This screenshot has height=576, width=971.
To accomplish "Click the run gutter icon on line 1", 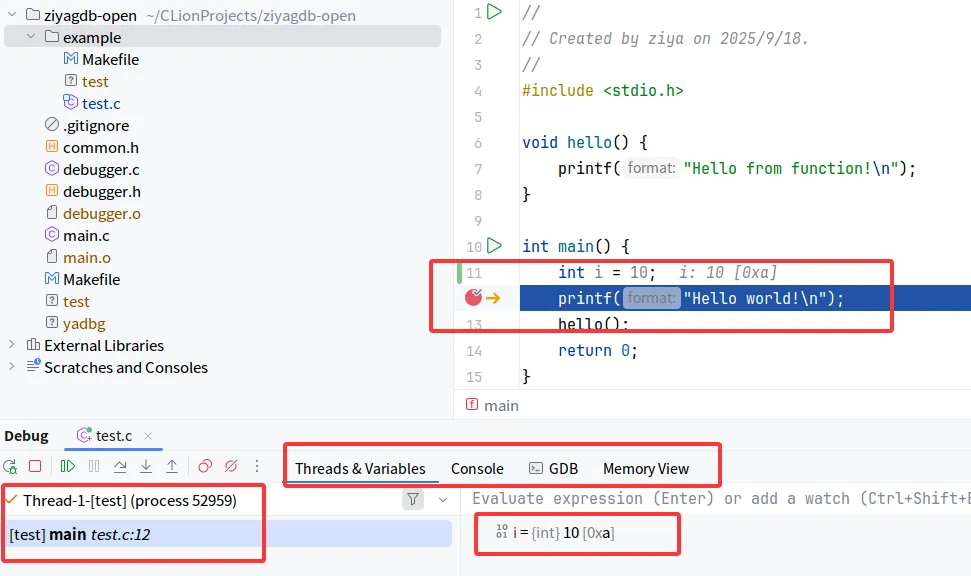I will [494, 12].
